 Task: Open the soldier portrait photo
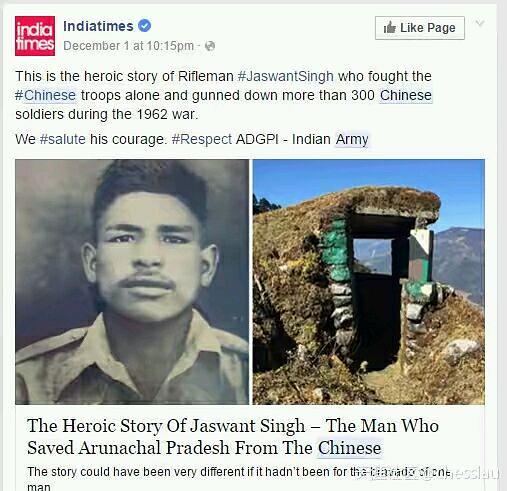(132, 282)
